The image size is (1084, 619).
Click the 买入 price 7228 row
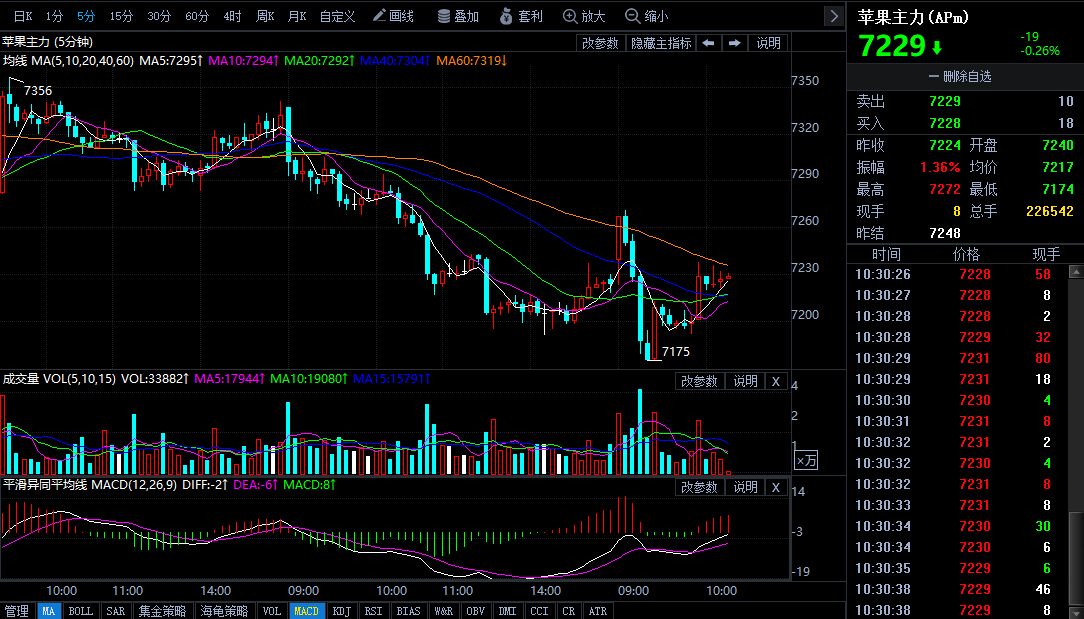[x=965, y=123]
